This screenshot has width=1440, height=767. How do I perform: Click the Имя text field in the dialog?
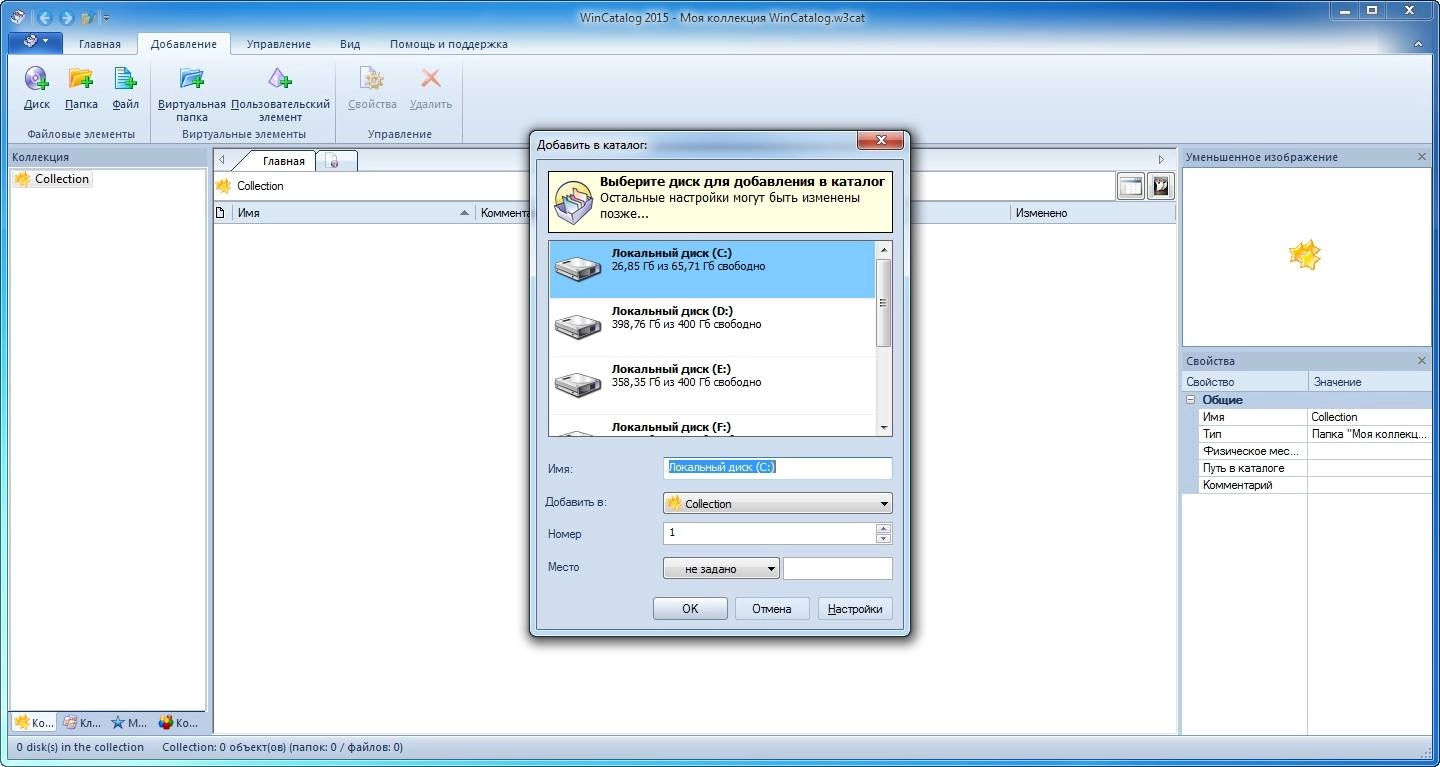pos(777,468)
